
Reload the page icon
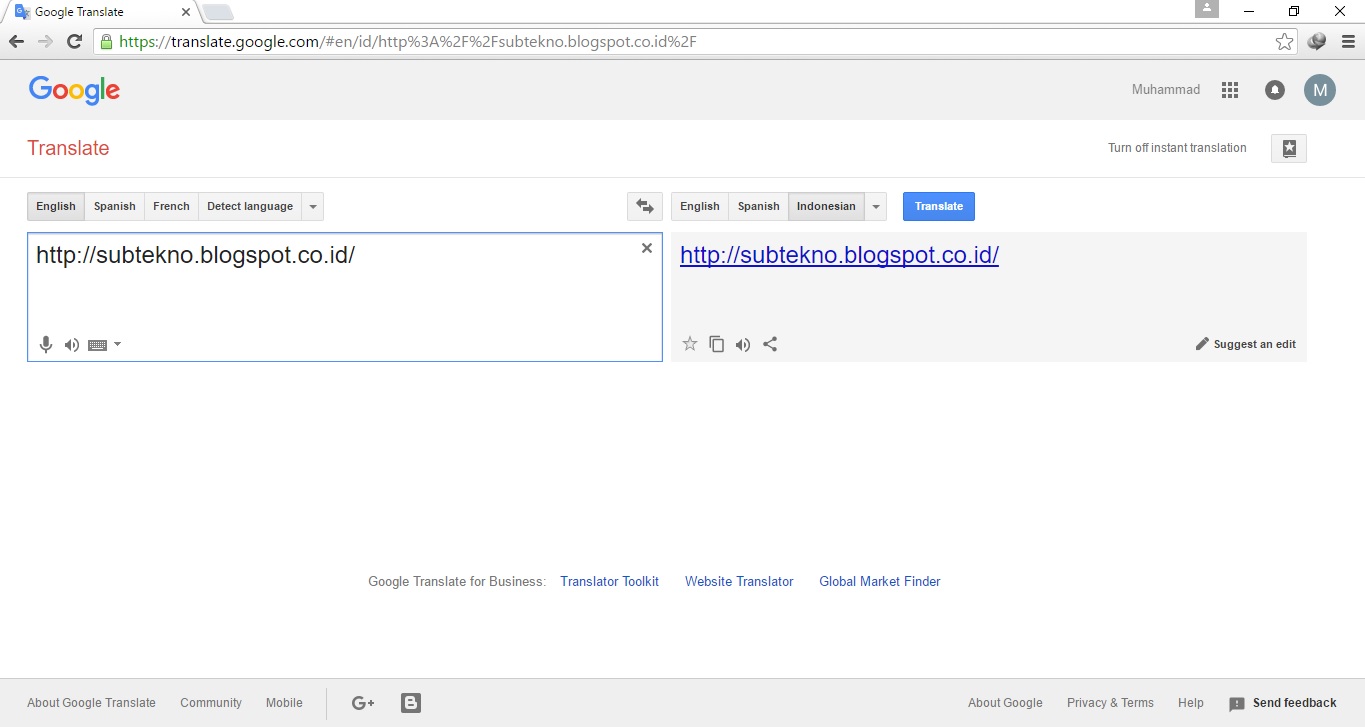click(x=74, y=41)
